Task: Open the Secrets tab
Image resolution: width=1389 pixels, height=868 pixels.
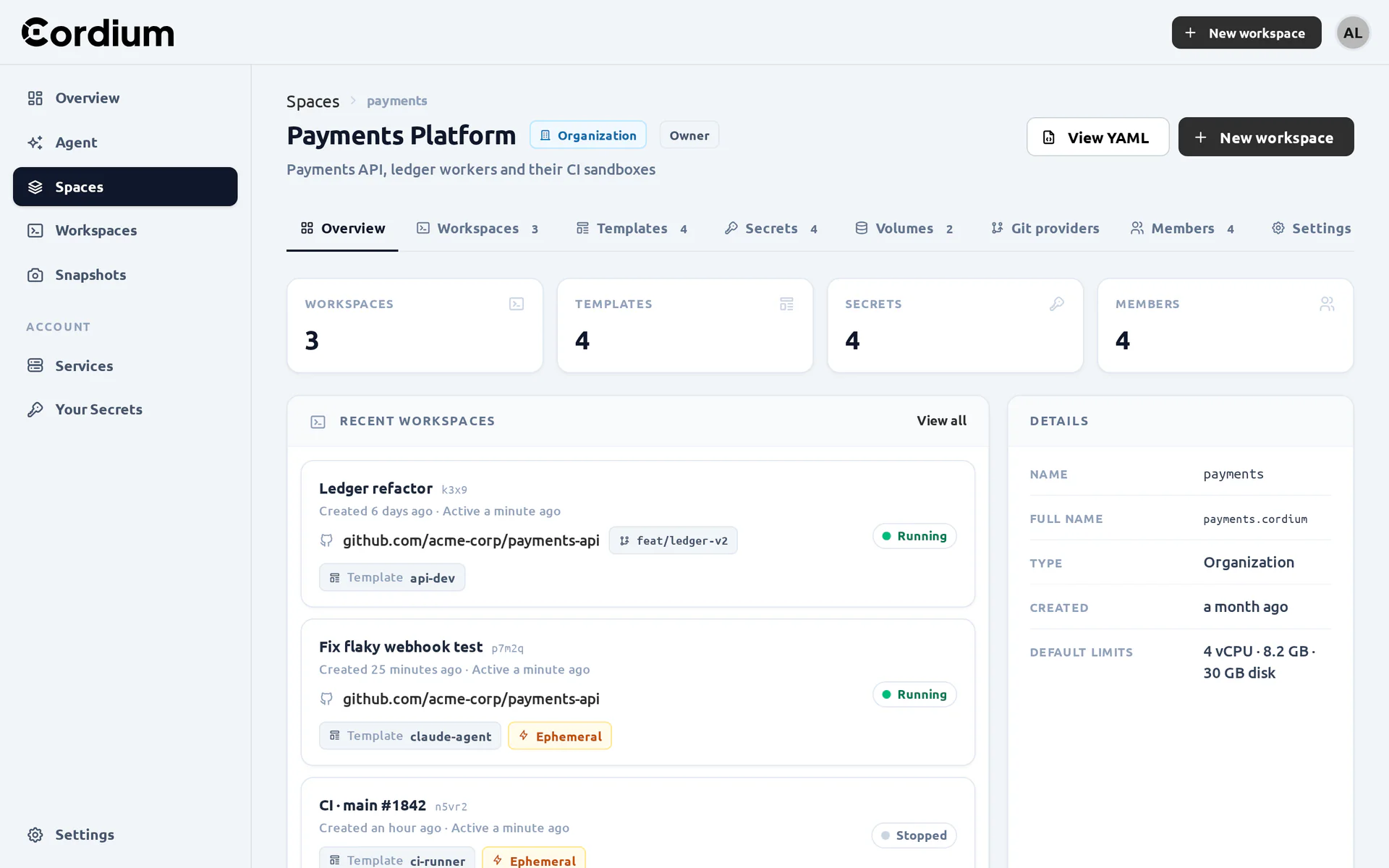Action: click(771, 229)
